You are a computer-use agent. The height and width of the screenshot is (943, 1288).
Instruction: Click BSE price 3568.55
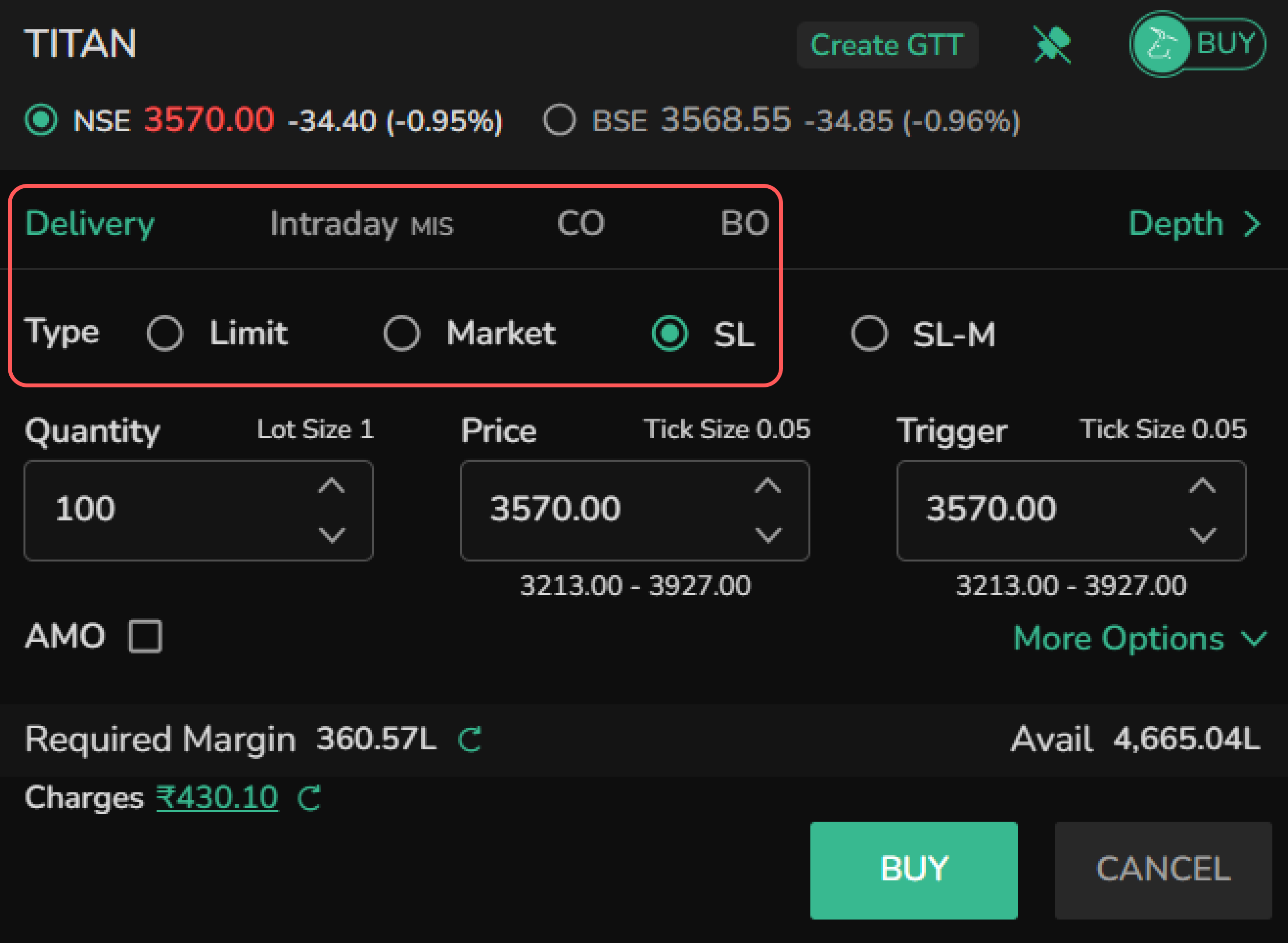coord(726,120)
